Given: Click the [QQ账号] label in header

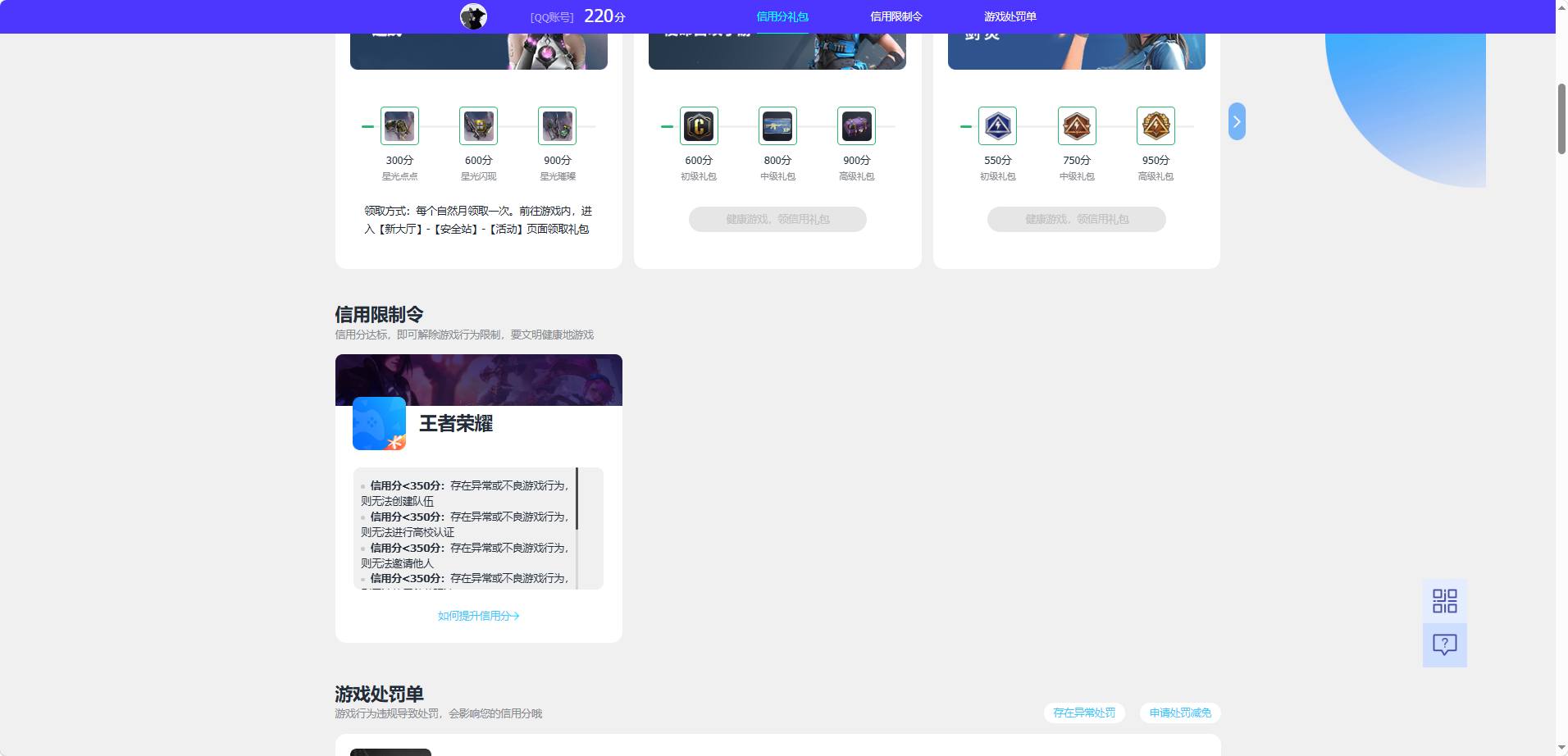Looking at the screenshot, I should (552, 17).
